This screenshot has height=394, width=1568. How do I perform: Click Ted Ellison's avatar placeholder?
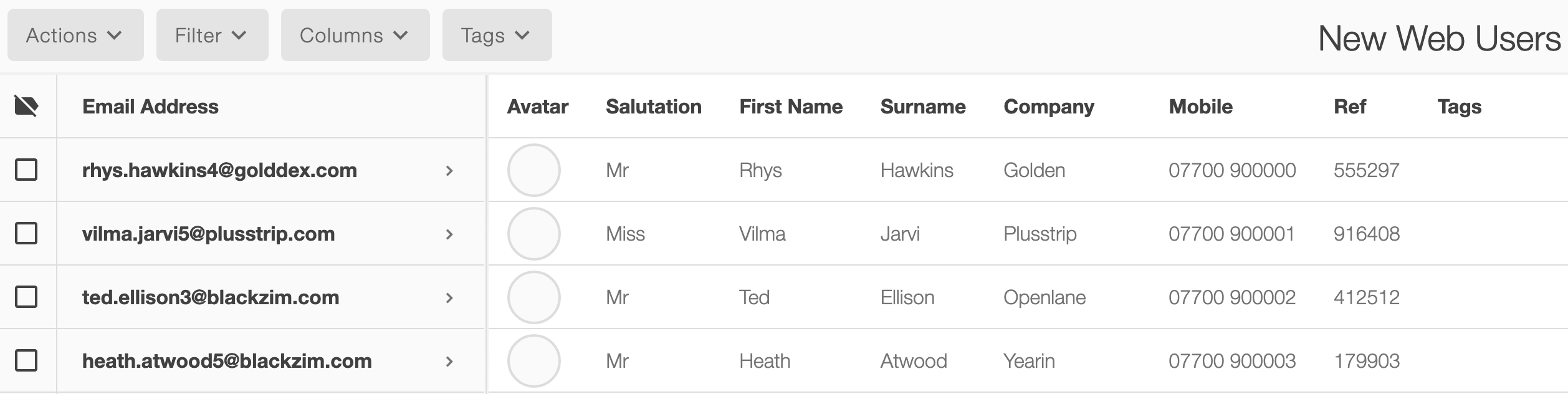point(534,297)
